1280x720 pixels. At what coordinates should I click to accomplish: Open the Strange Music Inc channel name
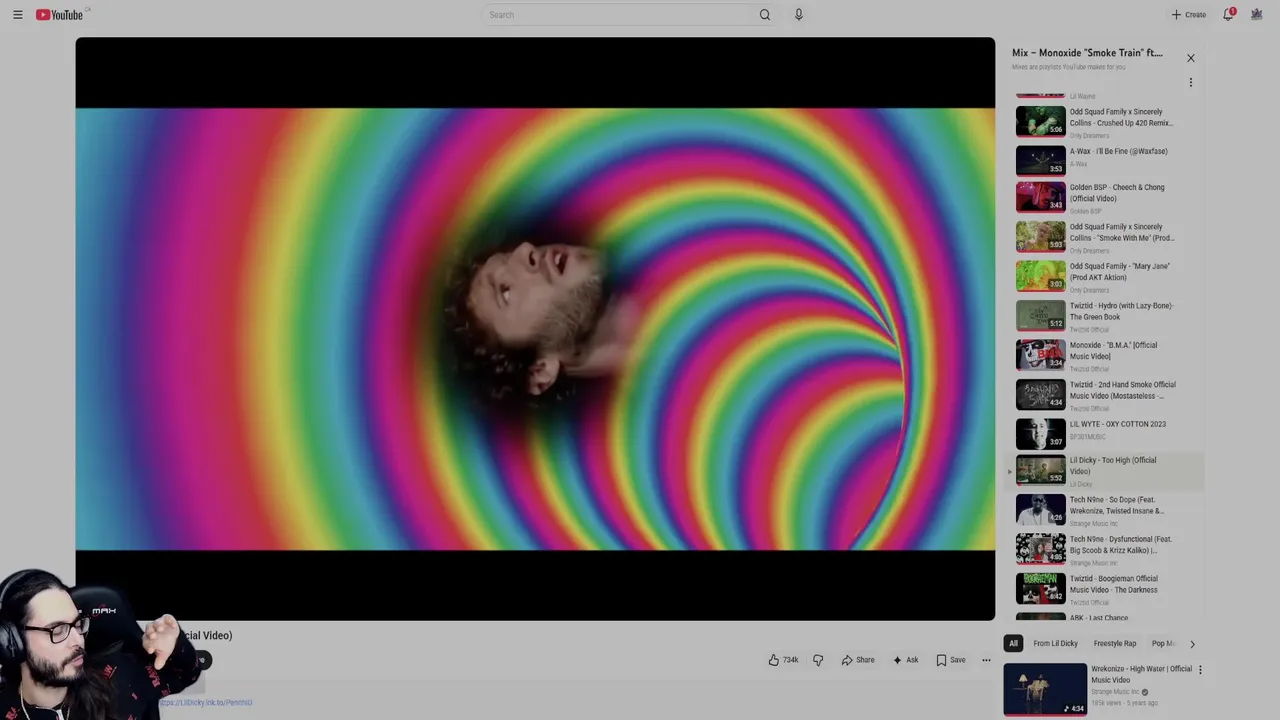pos(1116,692)
